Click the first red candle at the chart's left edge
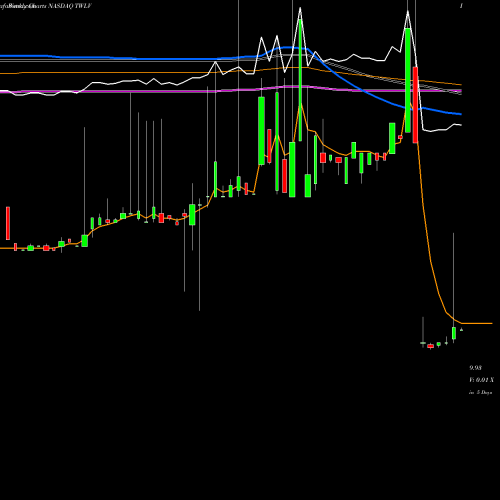This screenshot has height=500, width=500. pyautogui.click(x=8, y=223)
